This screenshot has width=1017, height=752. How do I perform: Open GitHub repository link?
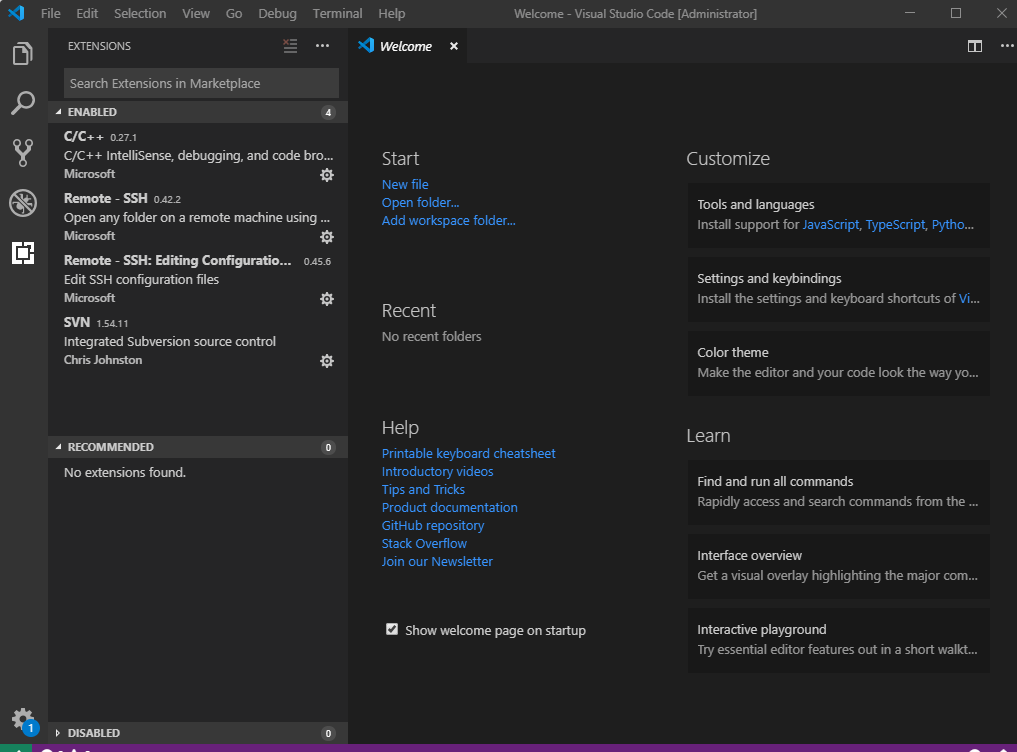(433, 526)
